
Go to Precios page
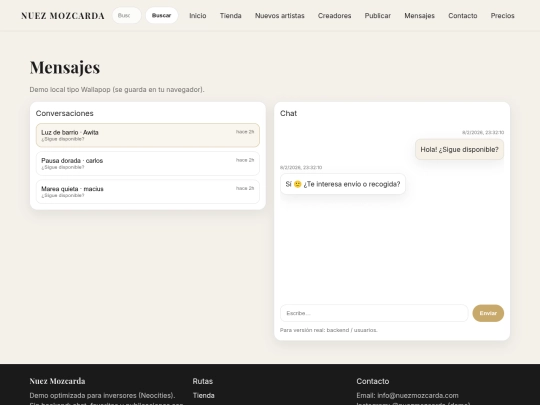(x=502, y=16)
